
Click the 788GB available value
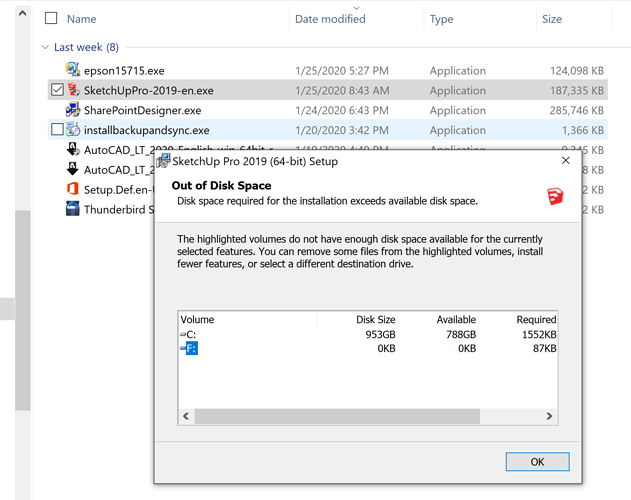[x=461, y=335]
